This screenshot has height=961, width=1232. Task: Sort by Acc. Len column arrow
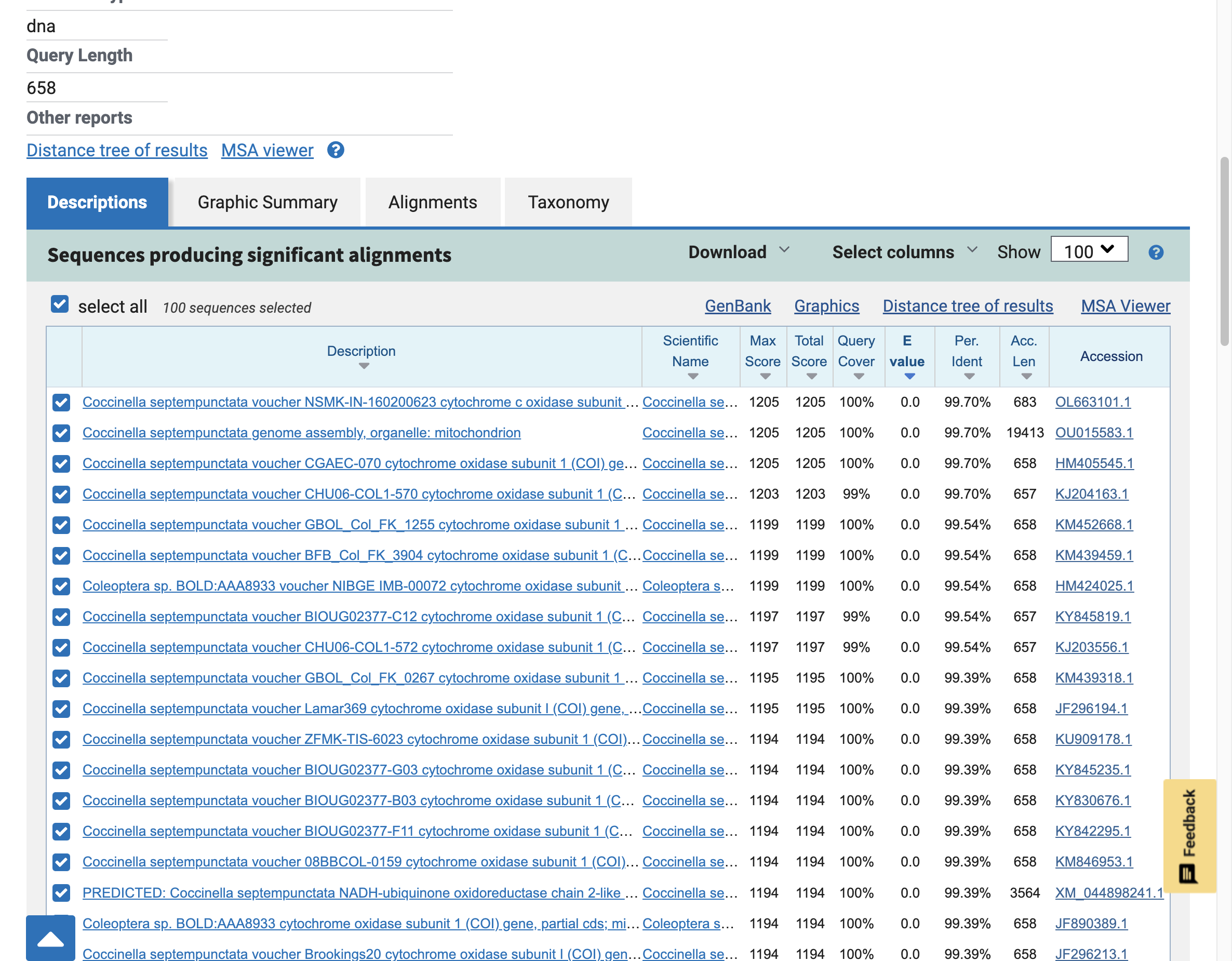[x=1026, y=377]
